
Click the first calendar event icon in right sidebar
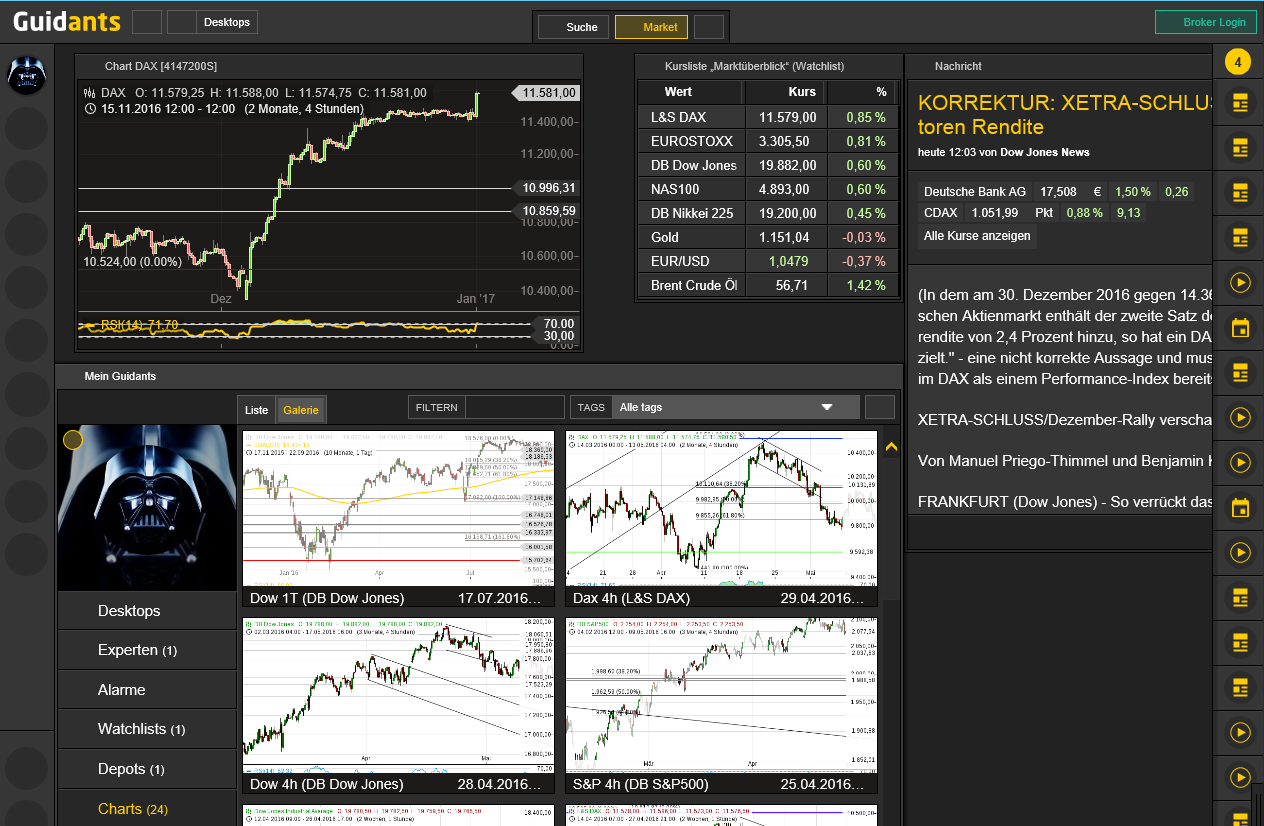(1240, 328)
